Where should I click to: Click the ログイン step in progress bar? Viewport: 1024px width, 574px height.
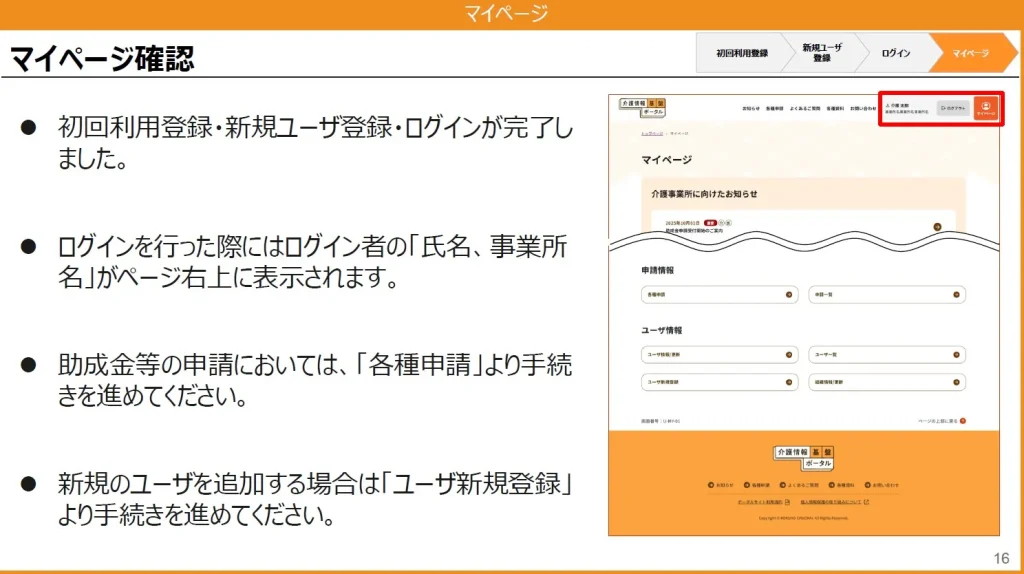(x=895, y=53)
